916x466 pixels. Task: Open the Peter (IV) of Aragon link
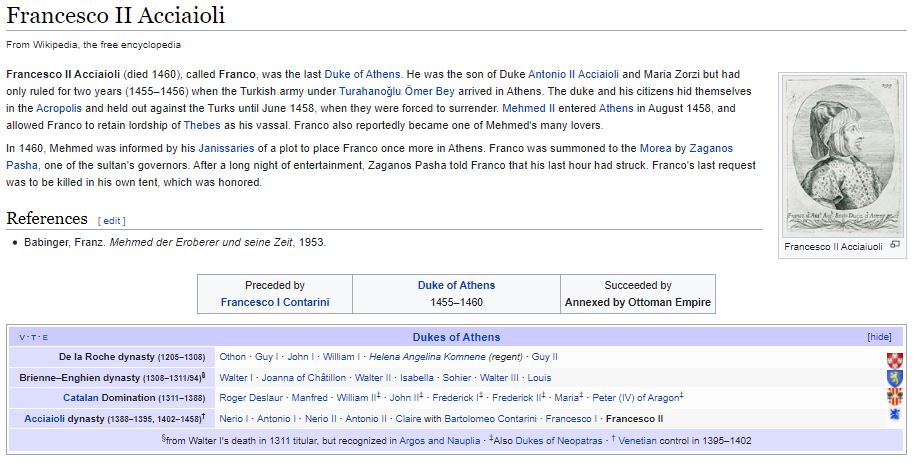pos(636,398)
